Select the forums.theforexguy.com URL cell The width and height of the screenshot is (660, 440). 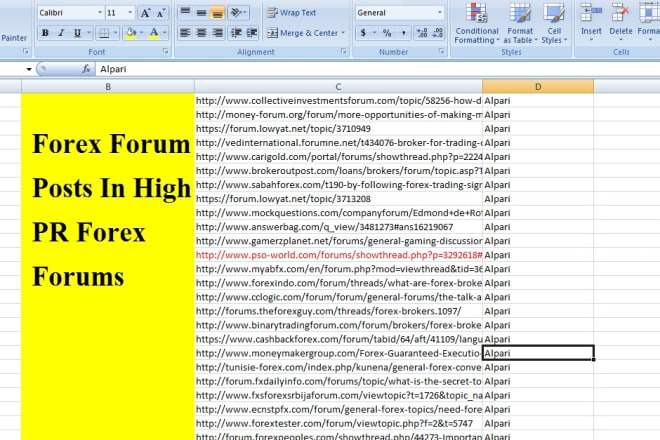339,311
